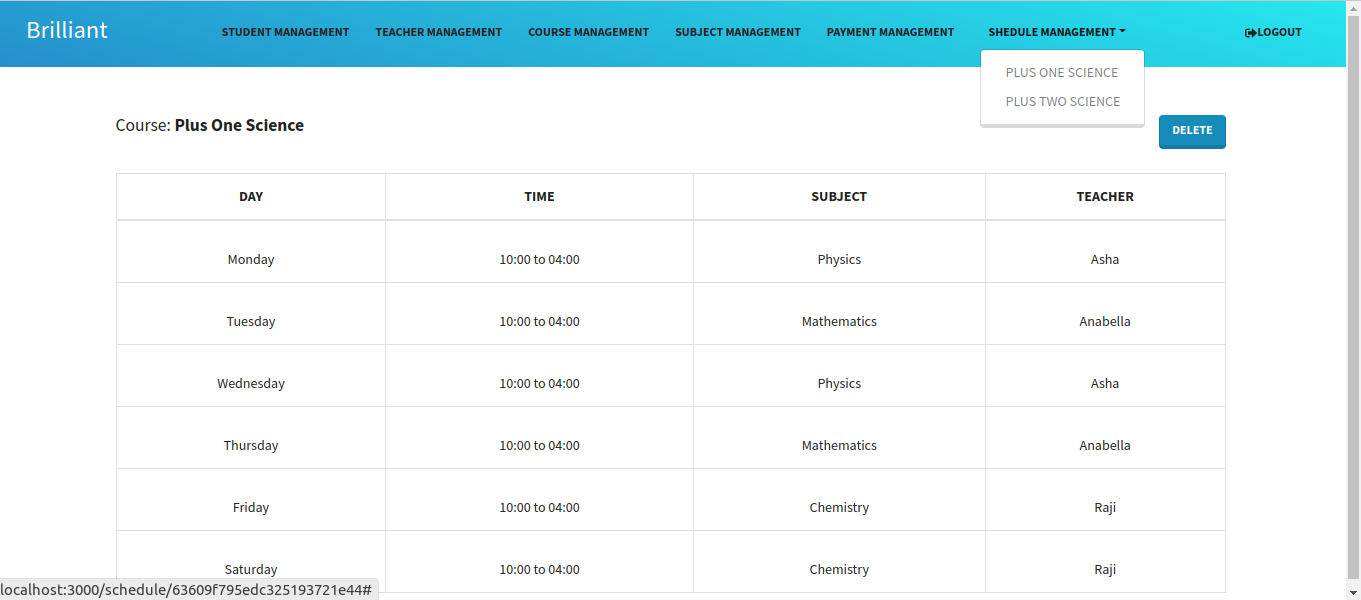Click teacher Asha in Wednesday row
Image resolution: width=1361 pixels, height=600 pixels.
pos(1105,383)
